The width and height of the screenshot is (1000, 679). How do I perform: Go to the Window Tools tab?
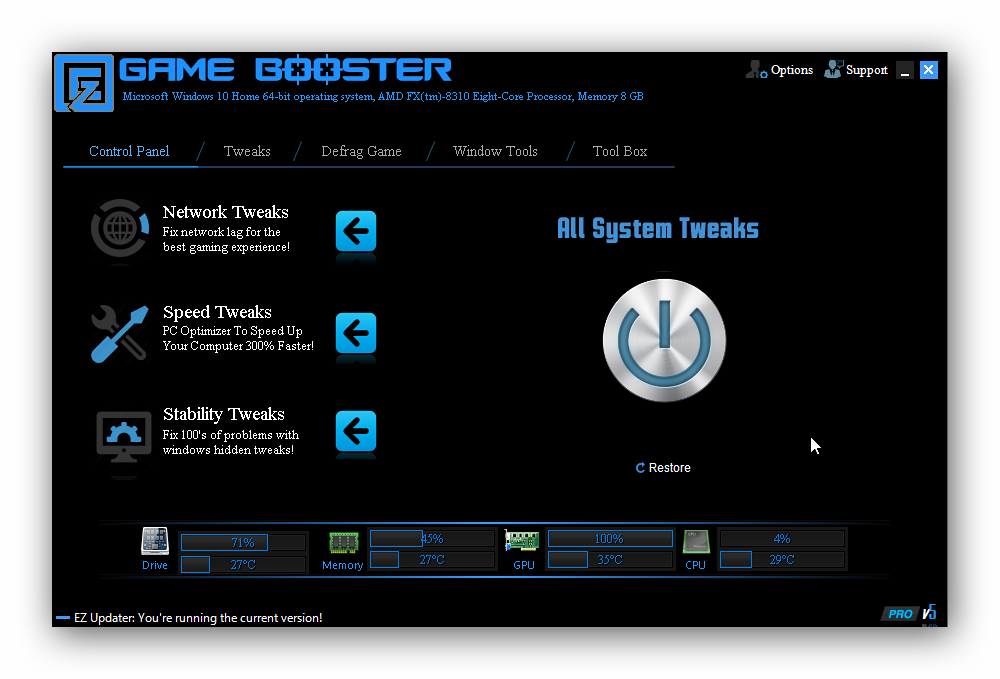[495, 152]
